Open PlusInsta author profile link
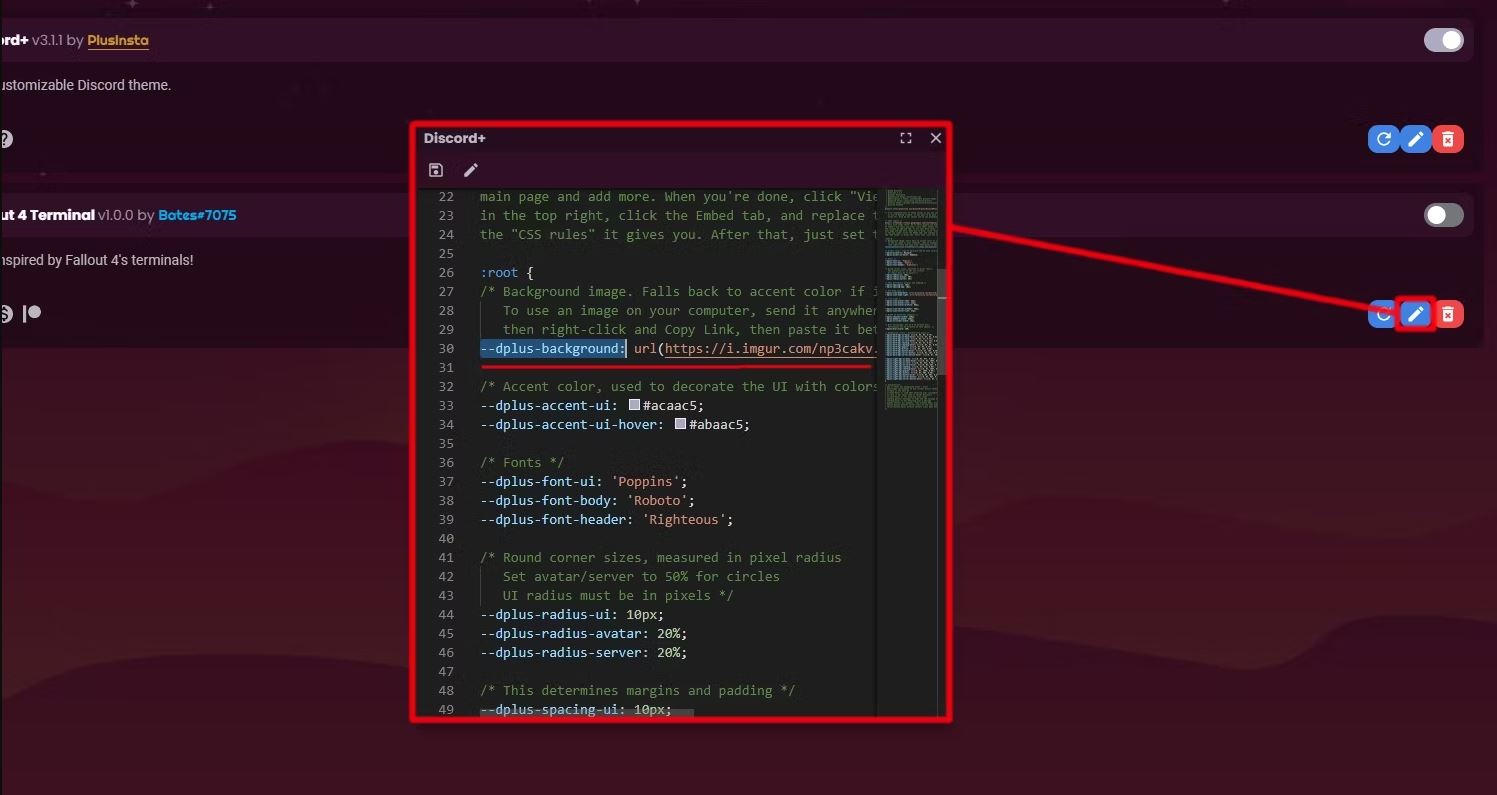 tap(118, 41)
